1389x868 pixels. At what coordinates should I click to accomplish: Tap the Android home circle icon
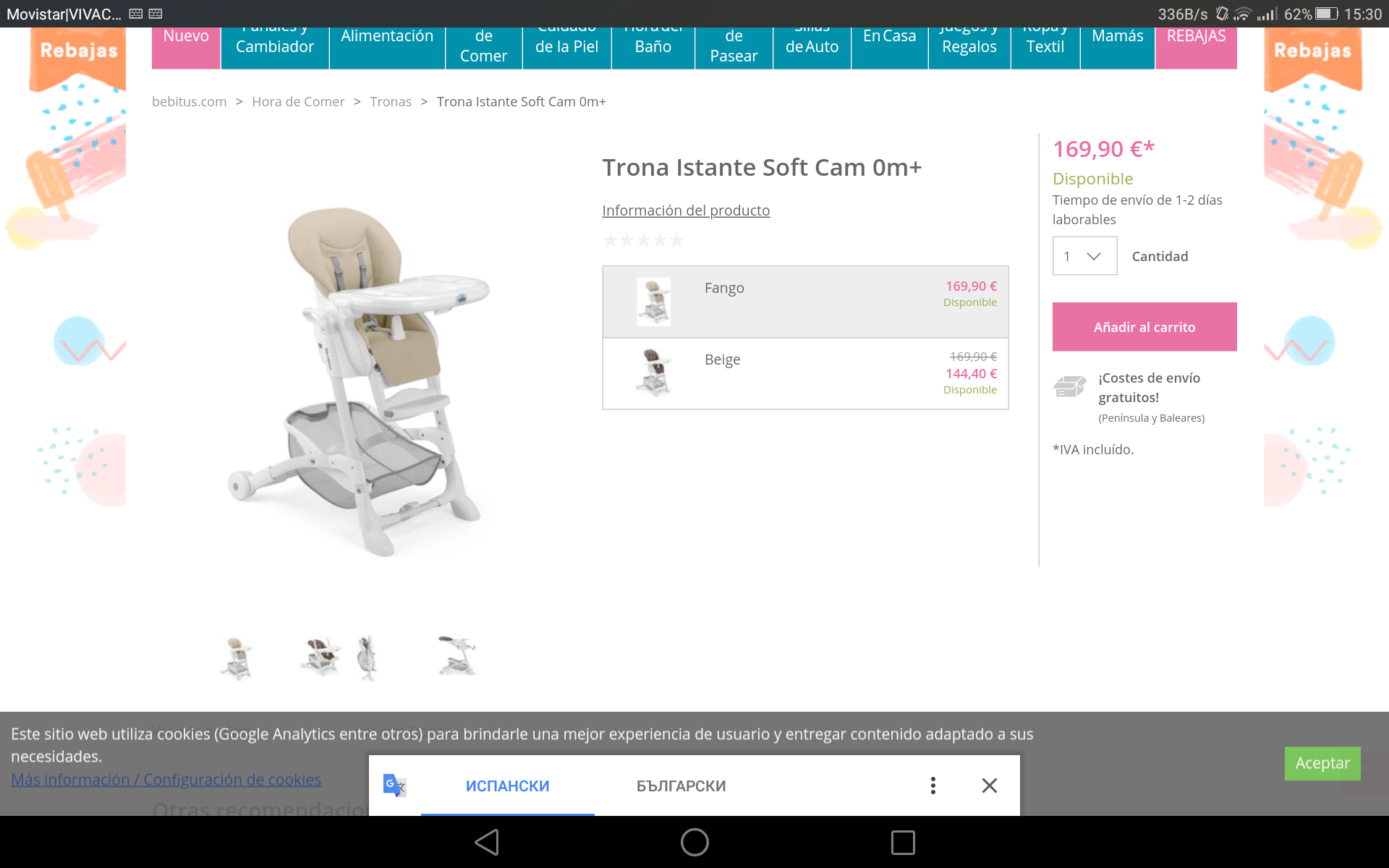(694, 842)
